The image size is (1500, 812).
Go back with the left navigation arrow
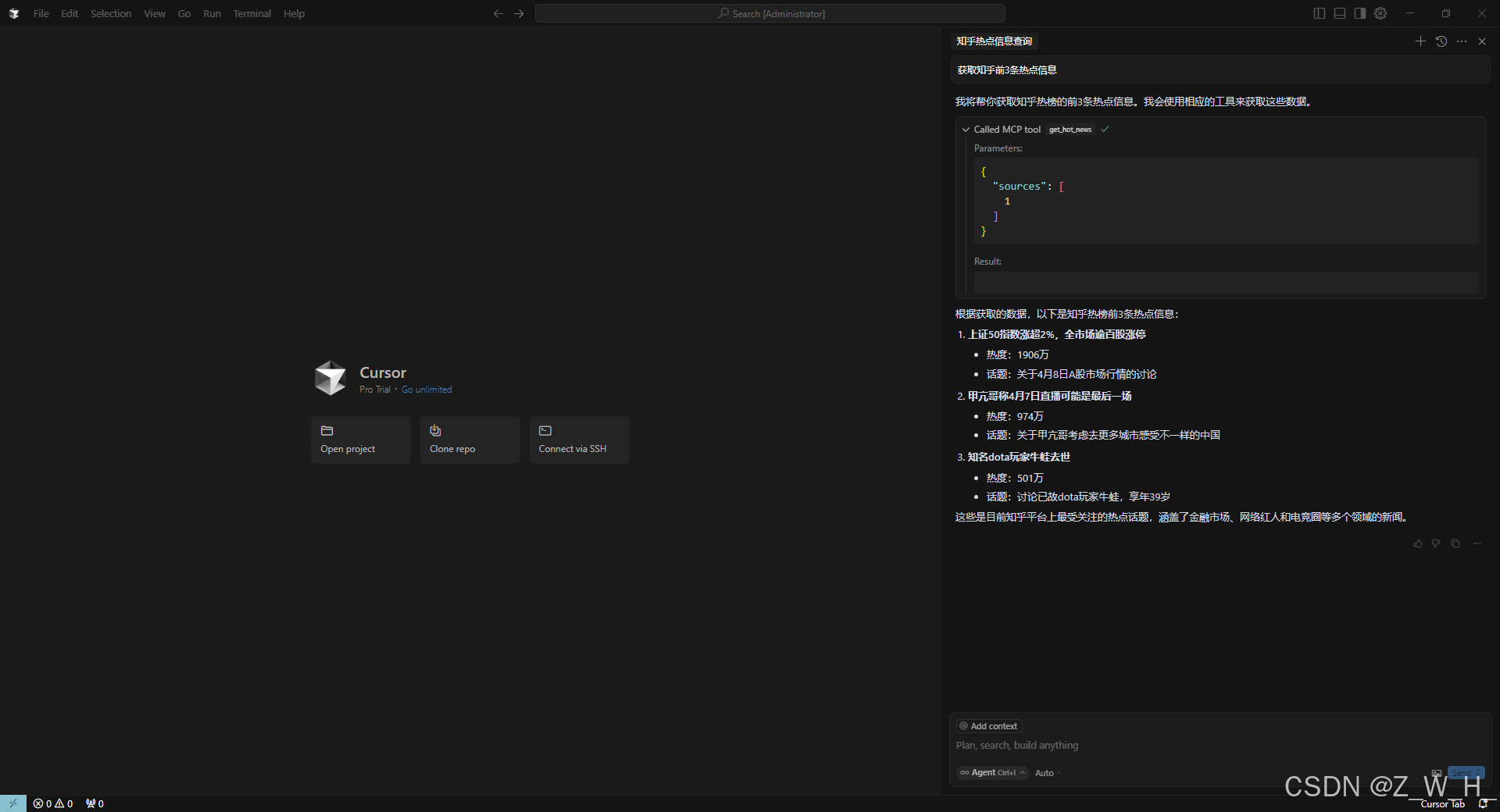point(498,13)
